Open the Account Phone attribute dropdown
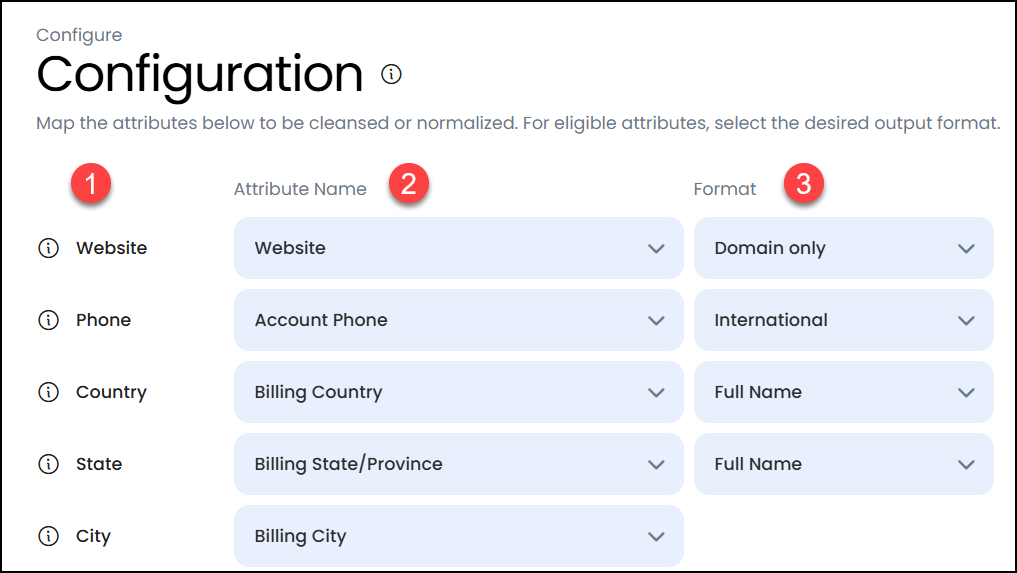This screenshot has width=1017, height=573. point(458,320)
